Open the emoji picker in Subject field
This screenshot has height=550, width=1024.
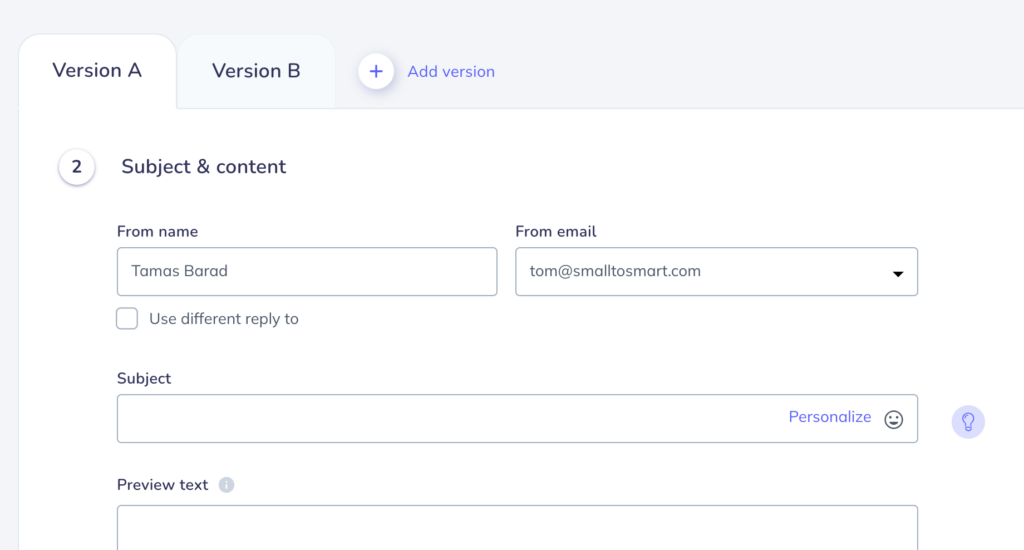[894, 419]
